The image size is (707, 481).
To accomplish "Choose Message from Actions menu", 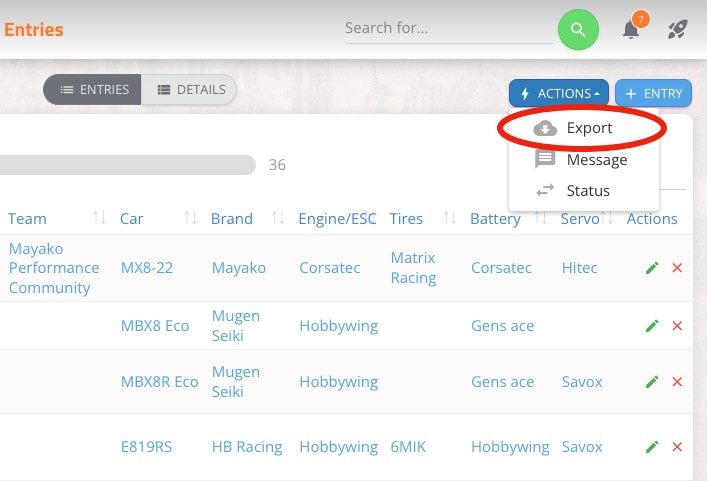I will (x=583, y=160).
